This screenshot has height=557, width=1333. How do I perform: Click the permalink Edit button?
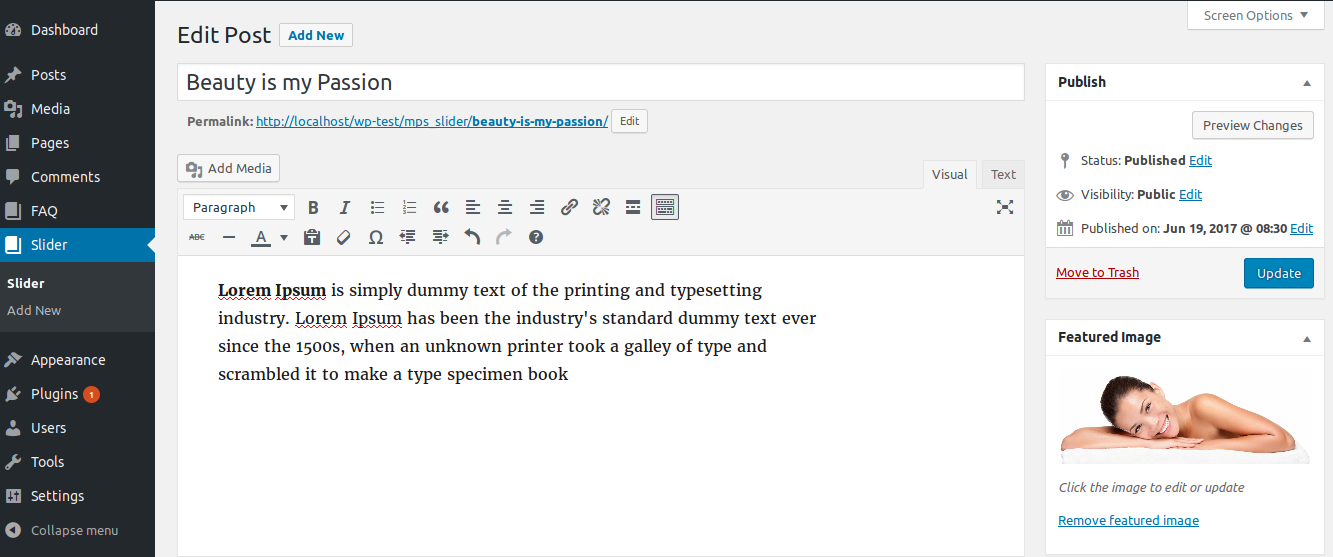click(x=629, y=121)
